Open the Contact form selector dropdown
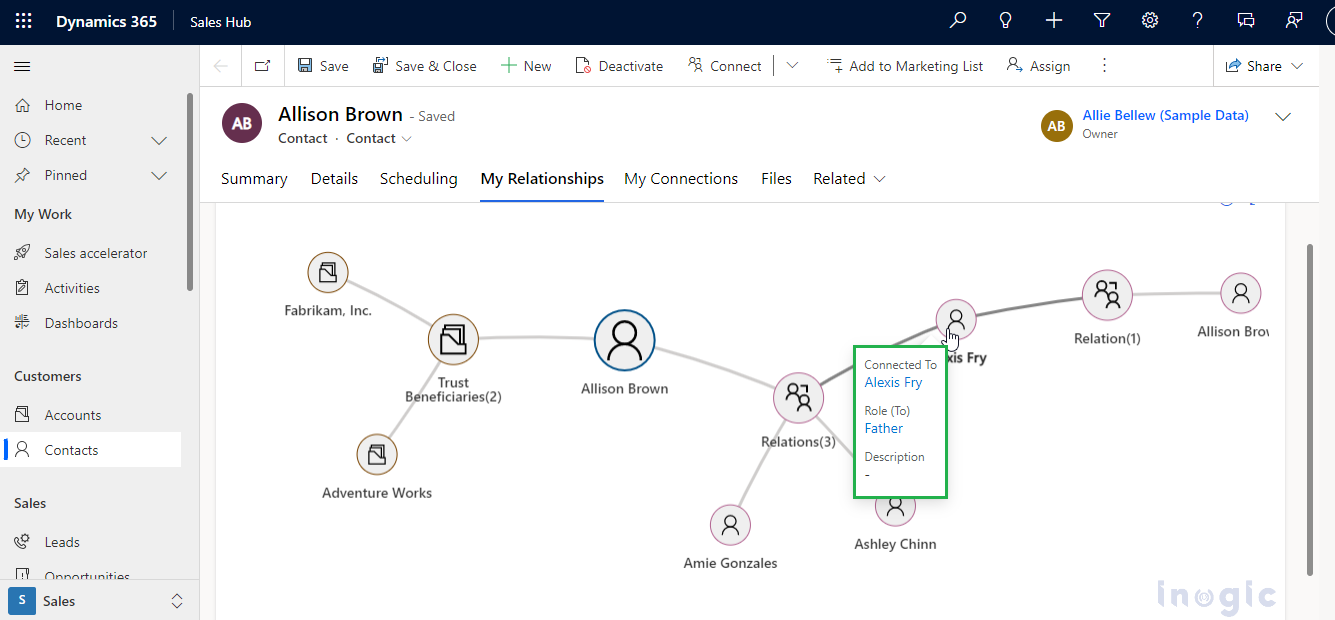Screen dimensions: 1335x620 [x=379, y=139]
